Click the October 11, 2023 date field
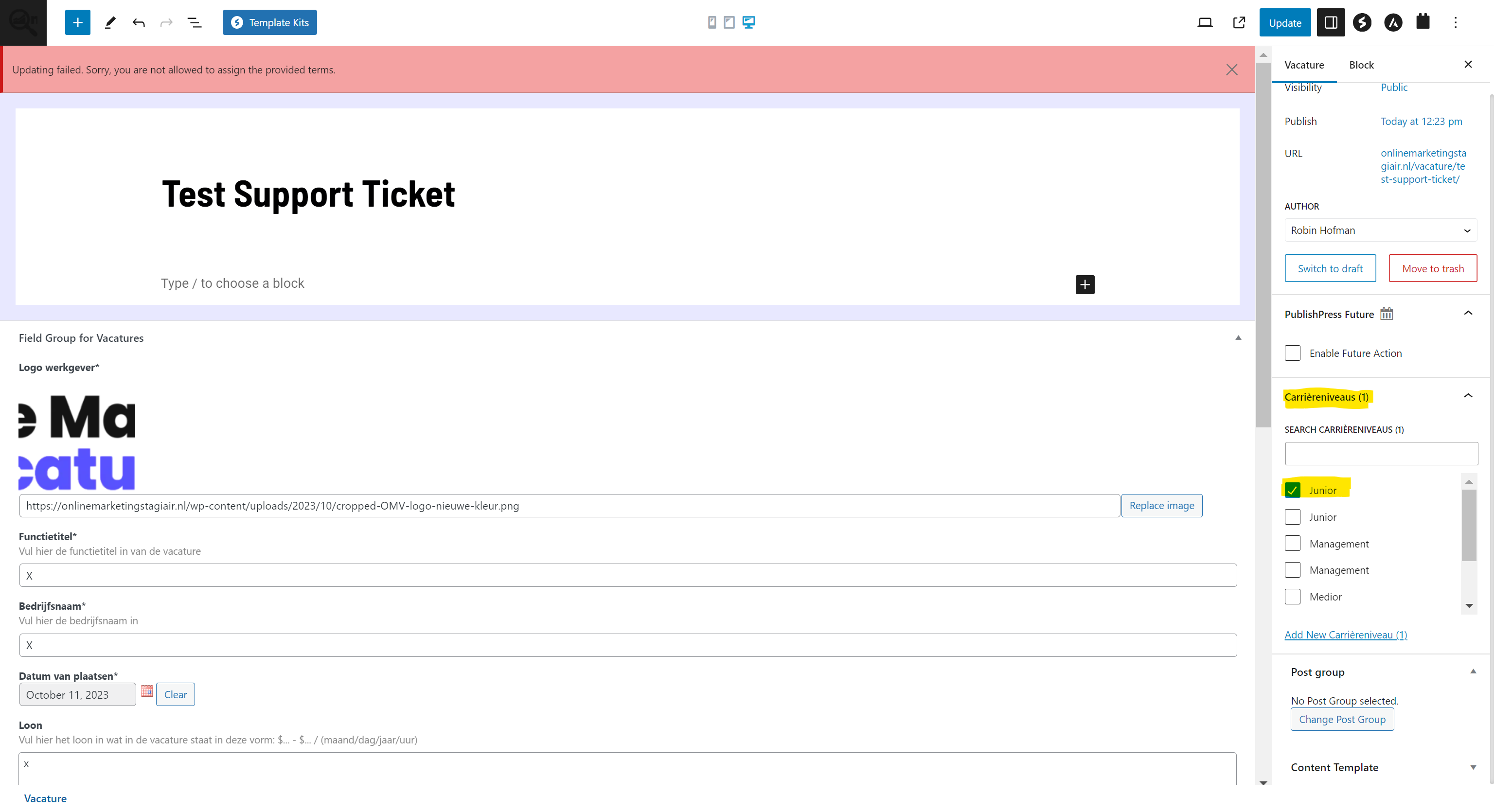The width and height of the screenshot is (1494, 812). click(x=77, y=695)
